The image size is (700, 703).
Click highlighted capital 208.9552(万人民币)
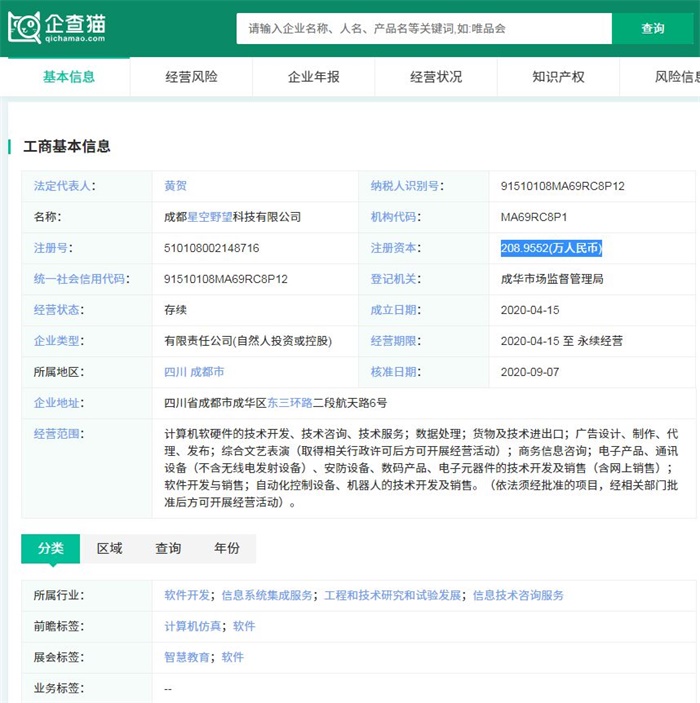click(551, 248)
